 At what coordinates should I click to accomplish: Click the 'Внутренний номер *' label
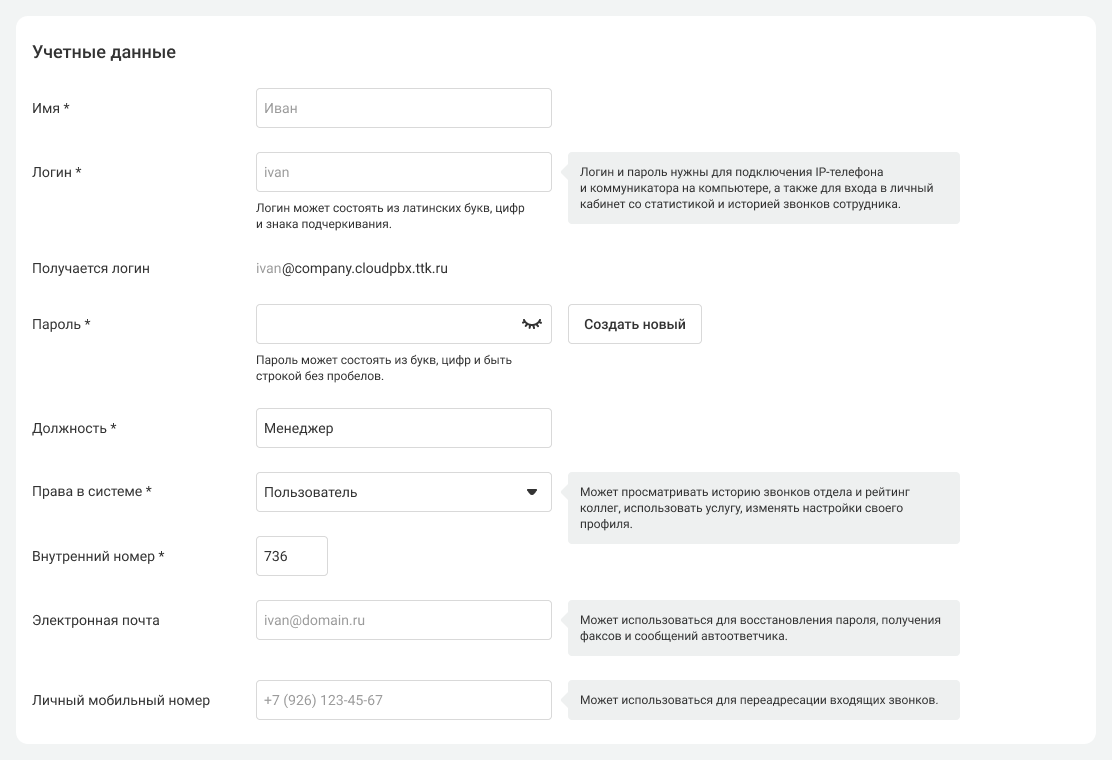98,556
